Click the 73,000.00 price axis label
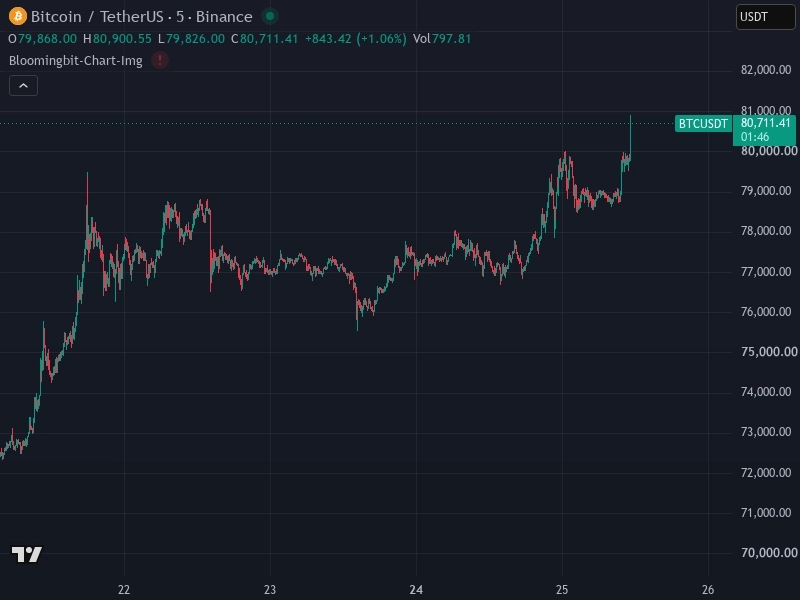The height and width of the screenshot is (600, 800). (x=766, y=432)
